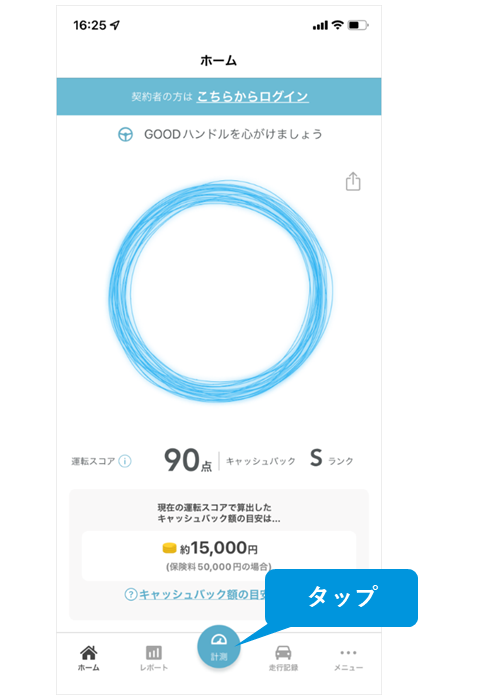Tap the blue driving score ring
The height and width of the screenshot is (700, 500).
221,291
